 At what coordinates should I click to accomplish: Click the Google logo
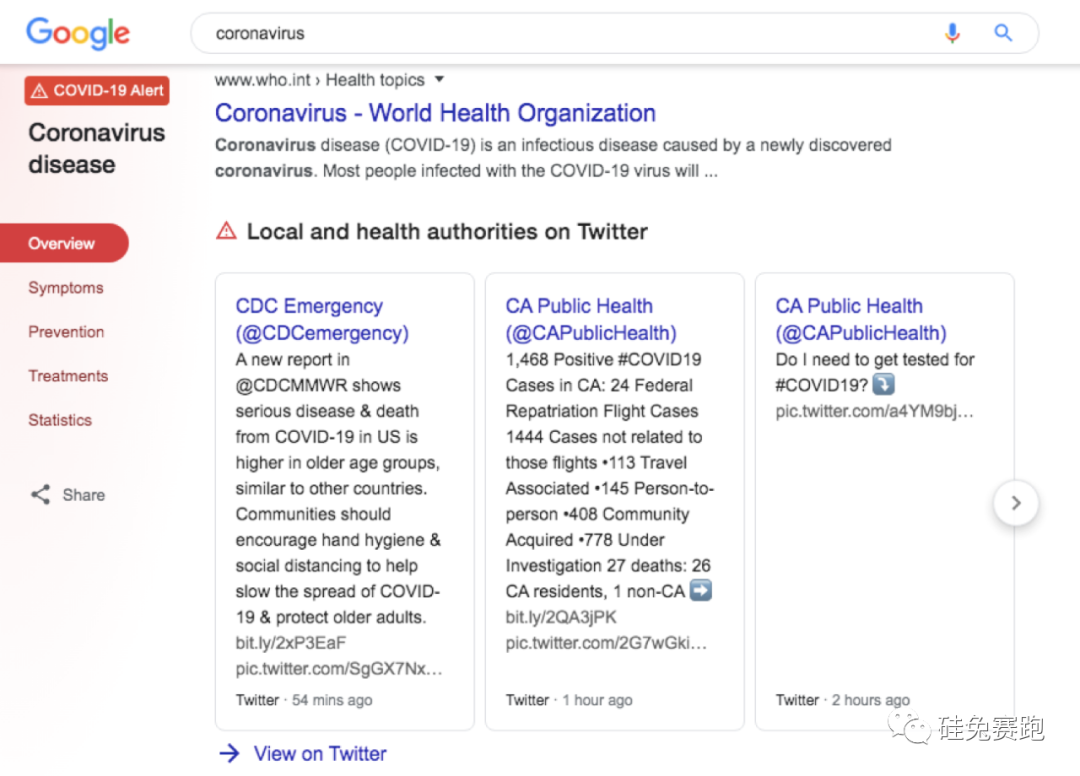click(78, 33)
